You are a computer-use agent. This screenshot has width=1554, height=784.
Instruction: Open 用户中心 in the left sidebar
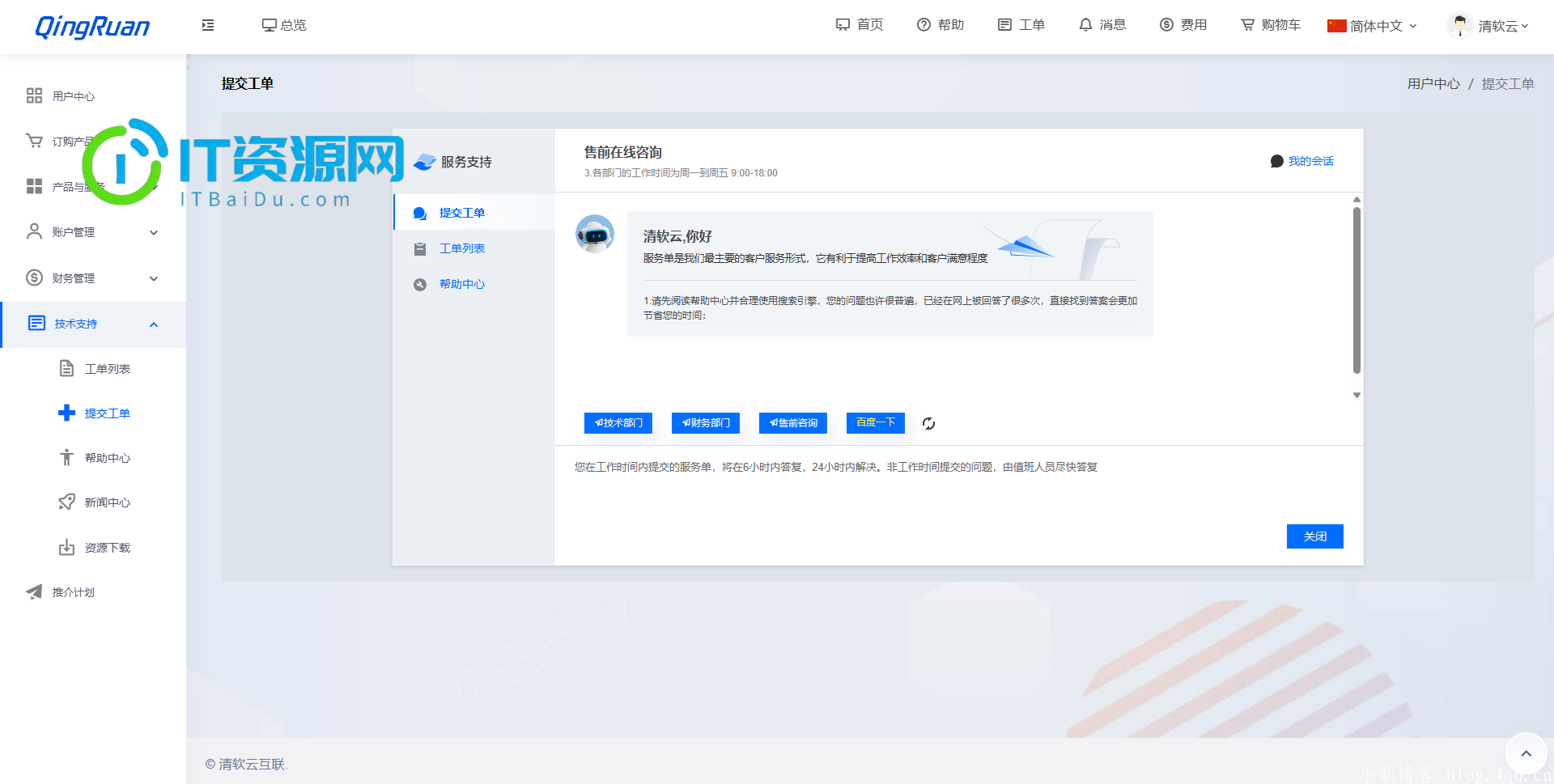pos(73,96)
